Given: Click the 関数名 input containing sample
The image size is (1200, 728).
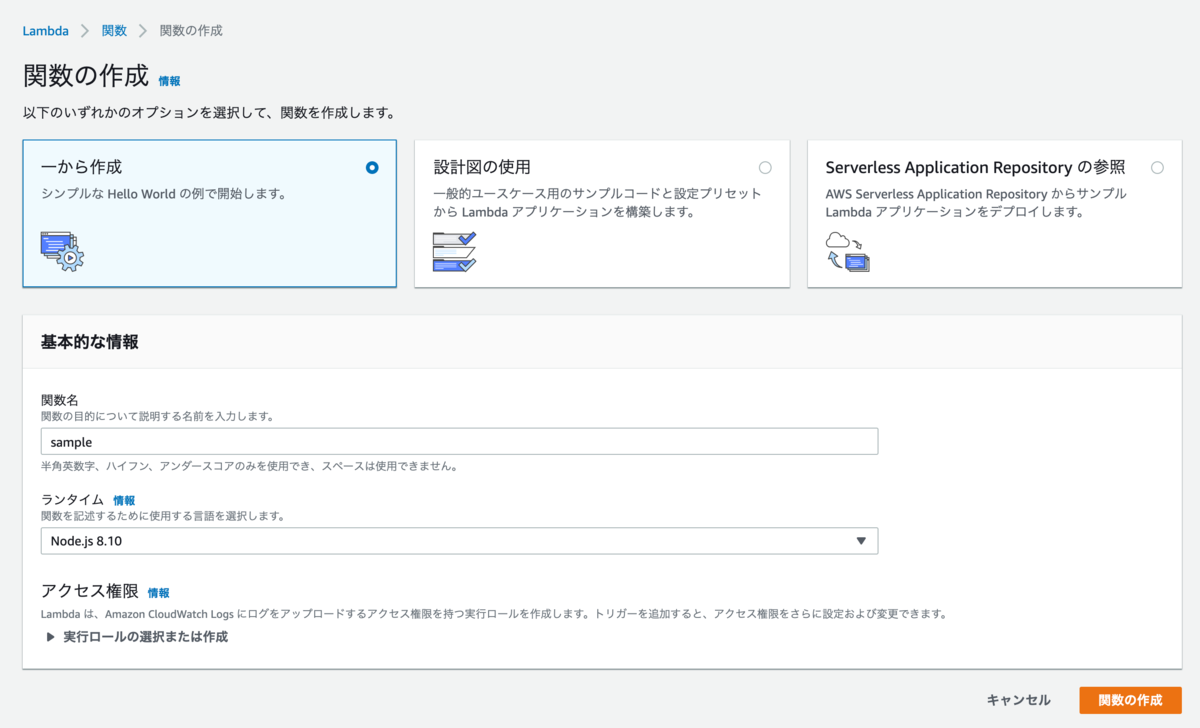Looking at the screenshot, I should tap(460, 441).
